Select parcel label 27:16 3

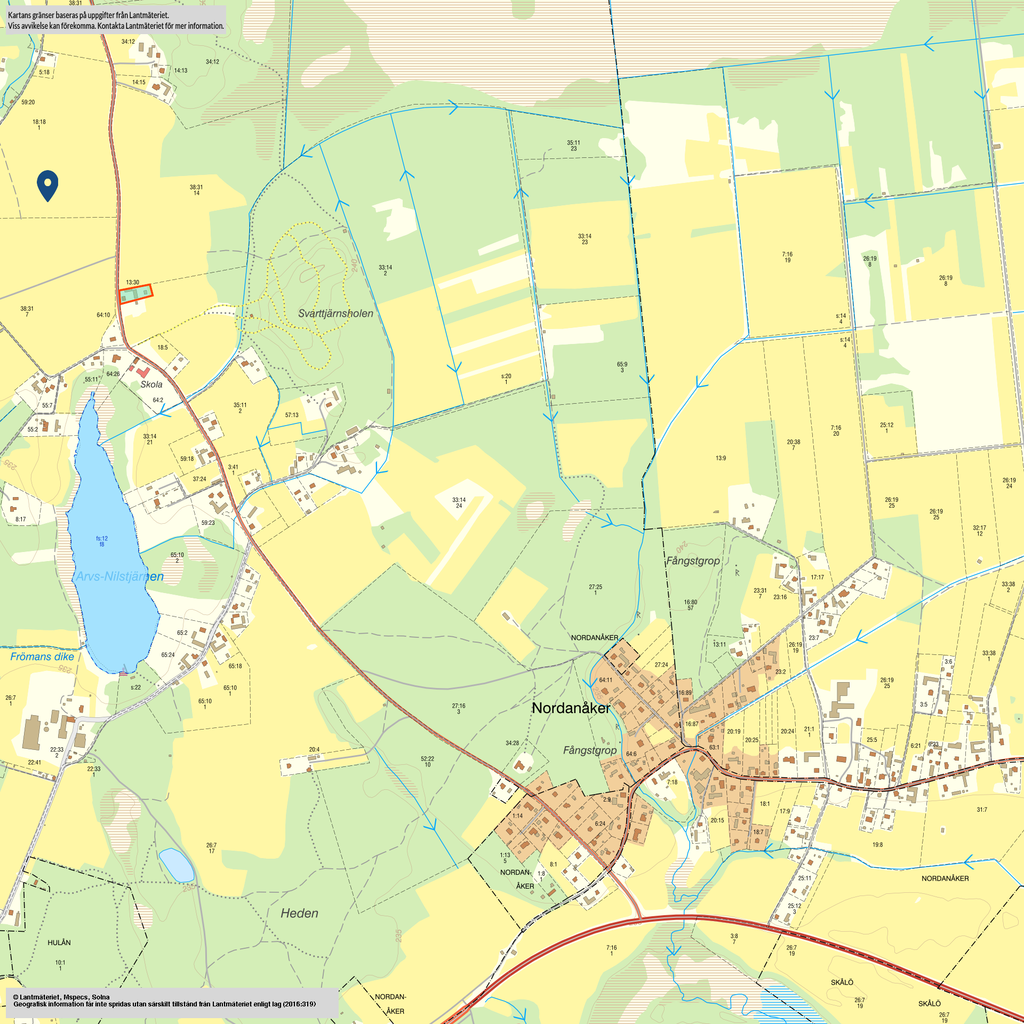tap(458, 708)
